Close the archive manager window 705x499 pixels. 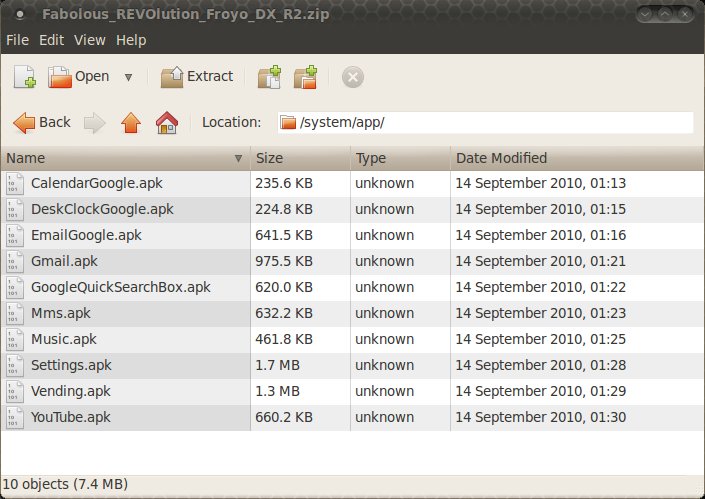pos(685,14)
